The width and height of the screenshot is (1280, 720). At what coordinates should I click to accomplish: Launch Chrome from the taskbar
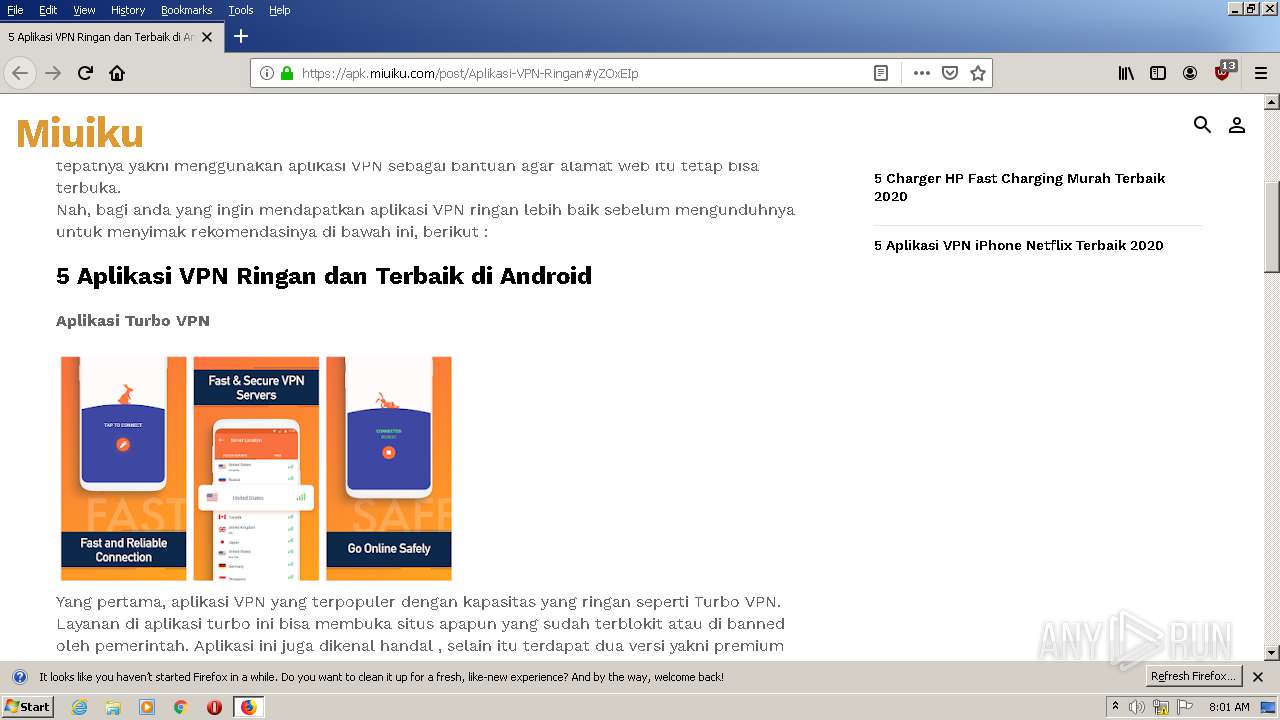(x=180, y=707)
